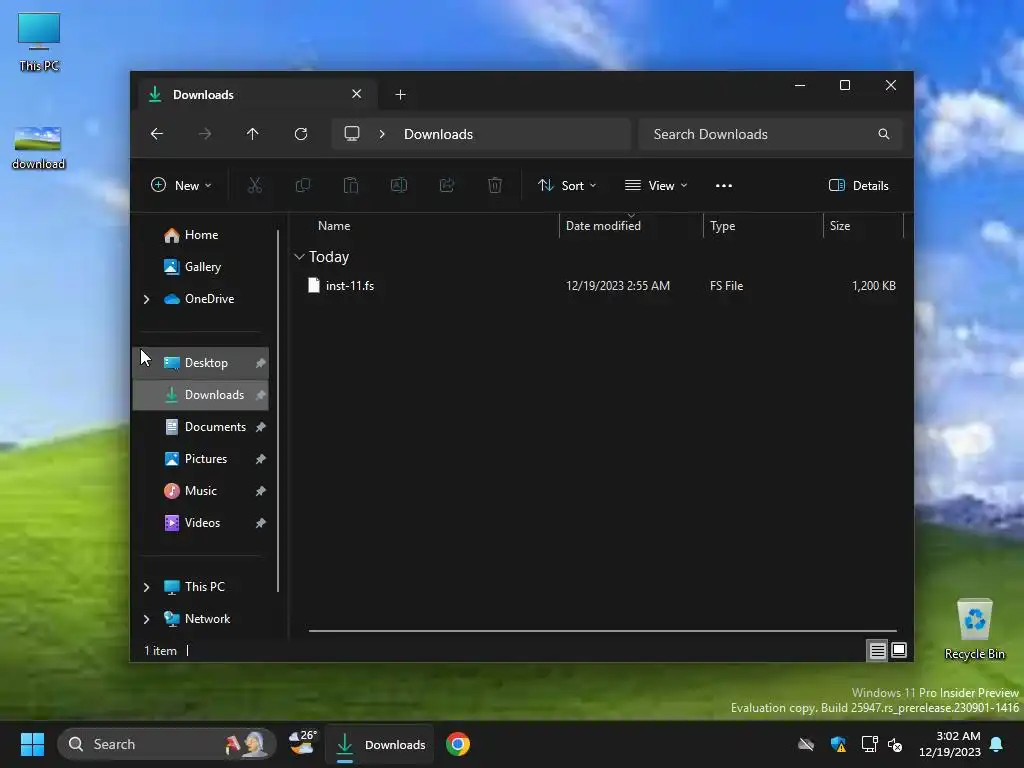Sort by the Size column header
This screenshot has height=768, width=1024.
863,226
